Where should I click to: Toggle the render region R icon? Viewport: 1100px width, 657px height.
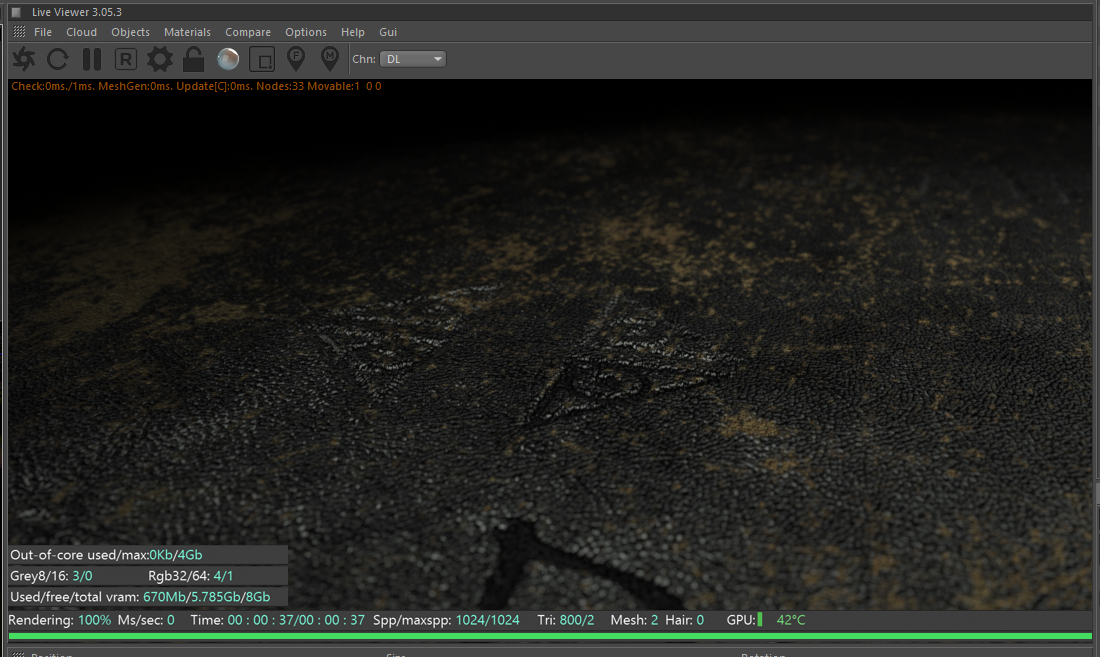126,59
